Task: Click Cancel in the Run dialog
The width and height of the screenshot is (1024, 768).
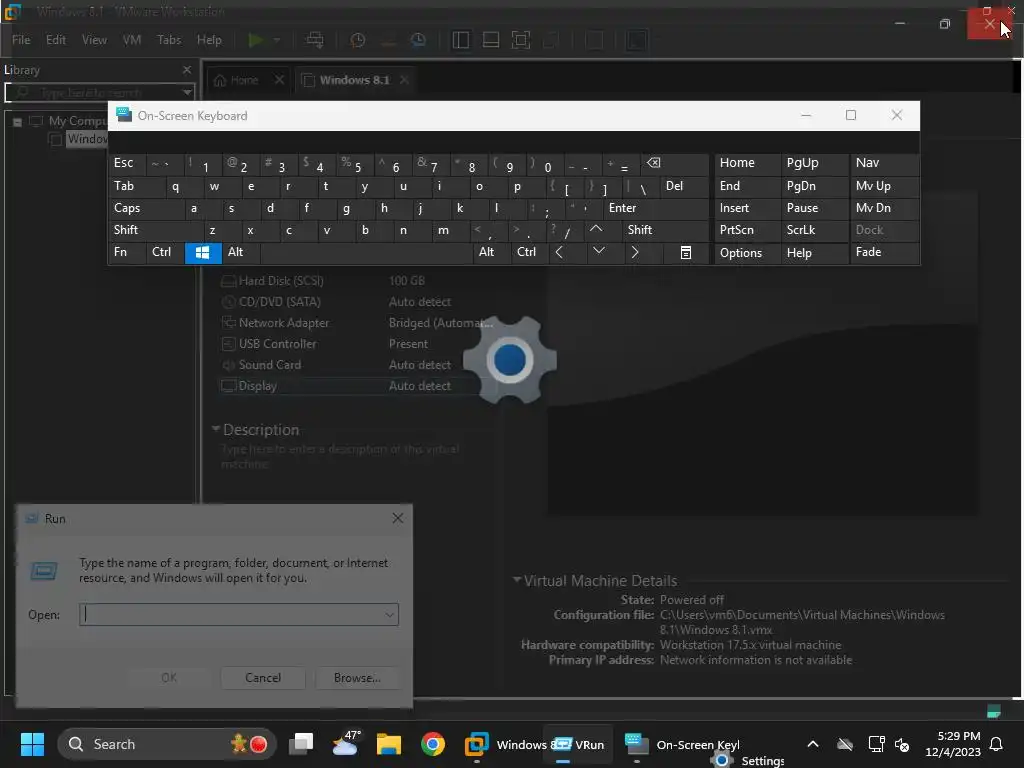Action: click(x=263, y=678)
